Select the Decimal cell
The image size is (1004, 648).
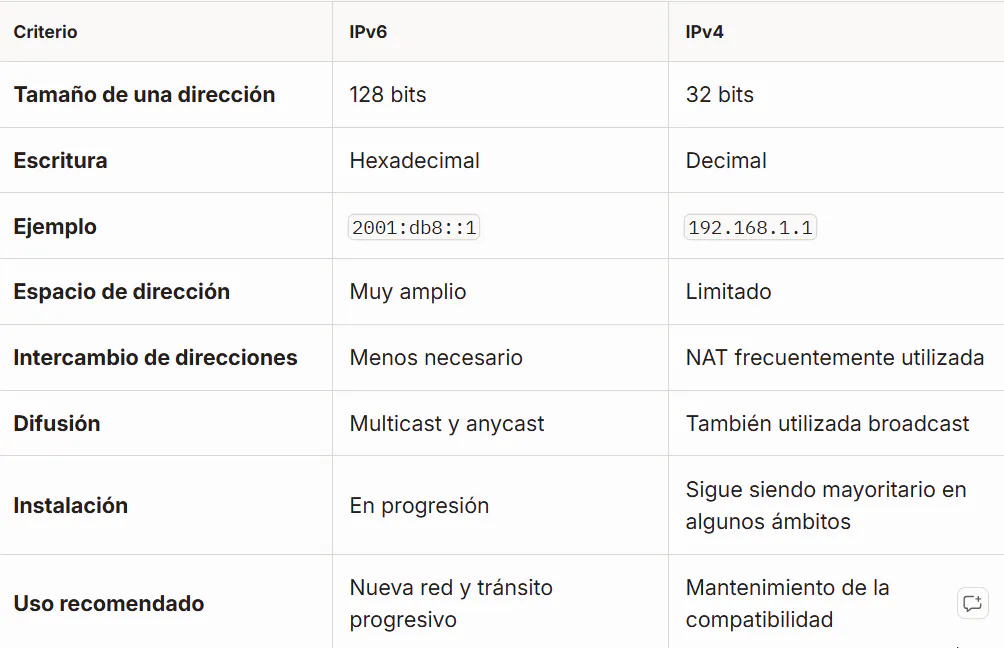[726, 161]
